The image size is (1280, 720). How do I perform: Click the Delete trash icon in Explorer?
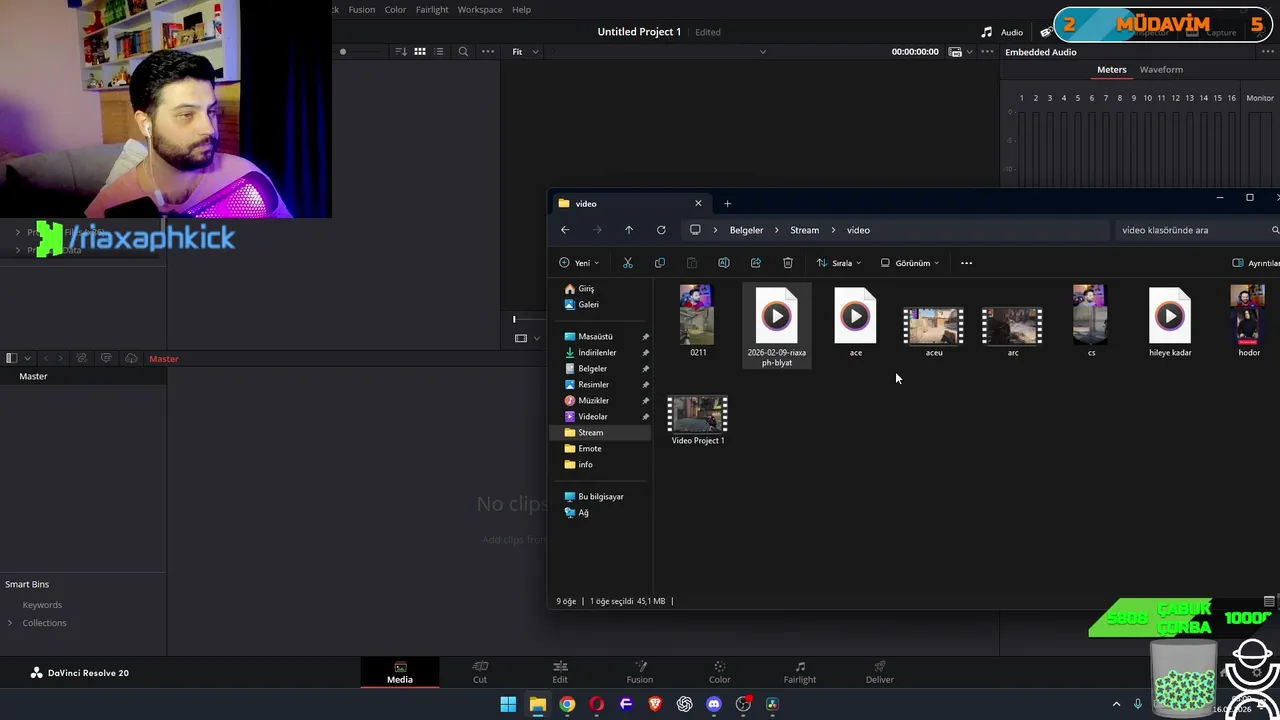coord(788,263)
